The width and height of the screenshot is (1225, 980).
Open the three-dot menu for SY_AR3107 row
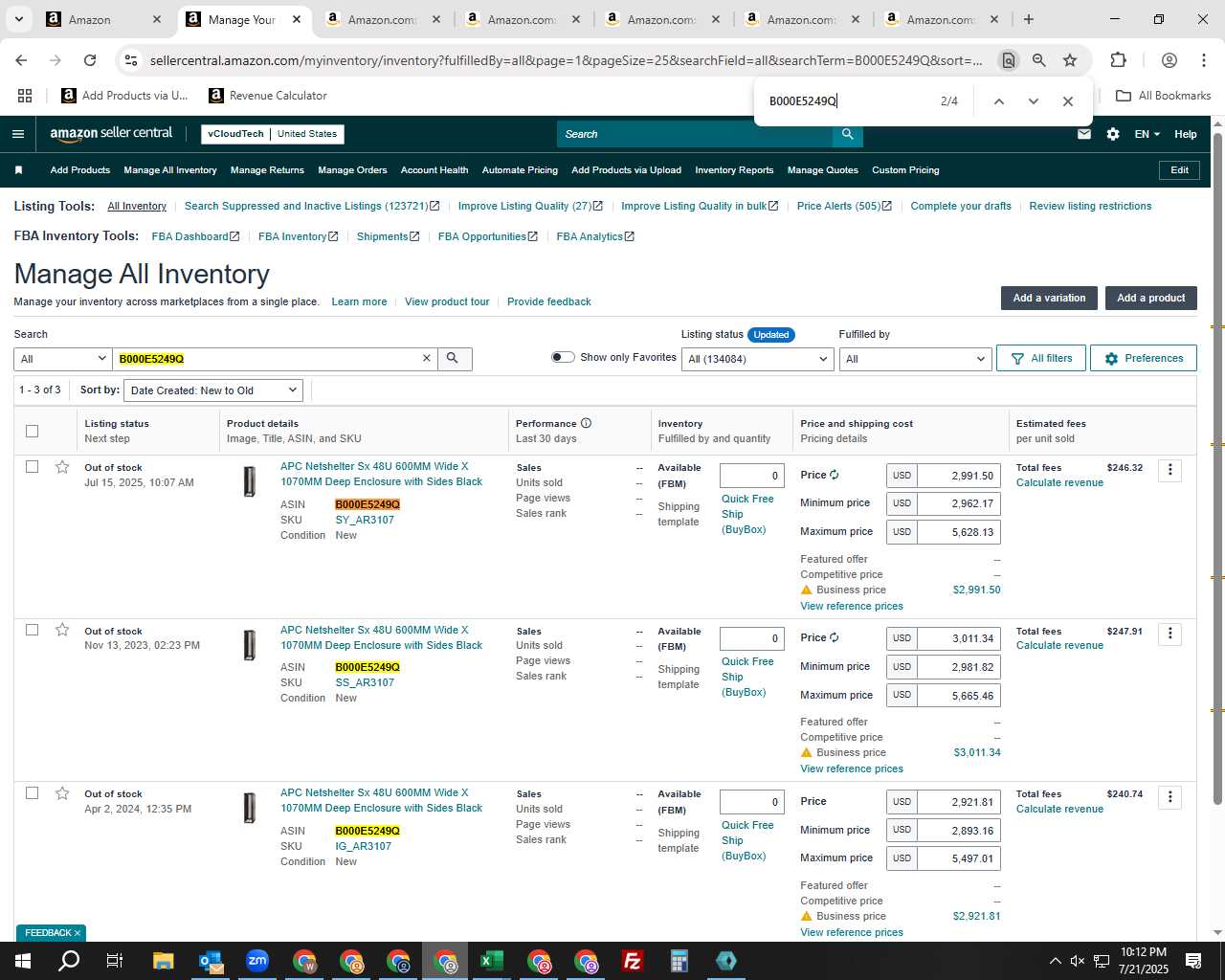point(1169,470)
